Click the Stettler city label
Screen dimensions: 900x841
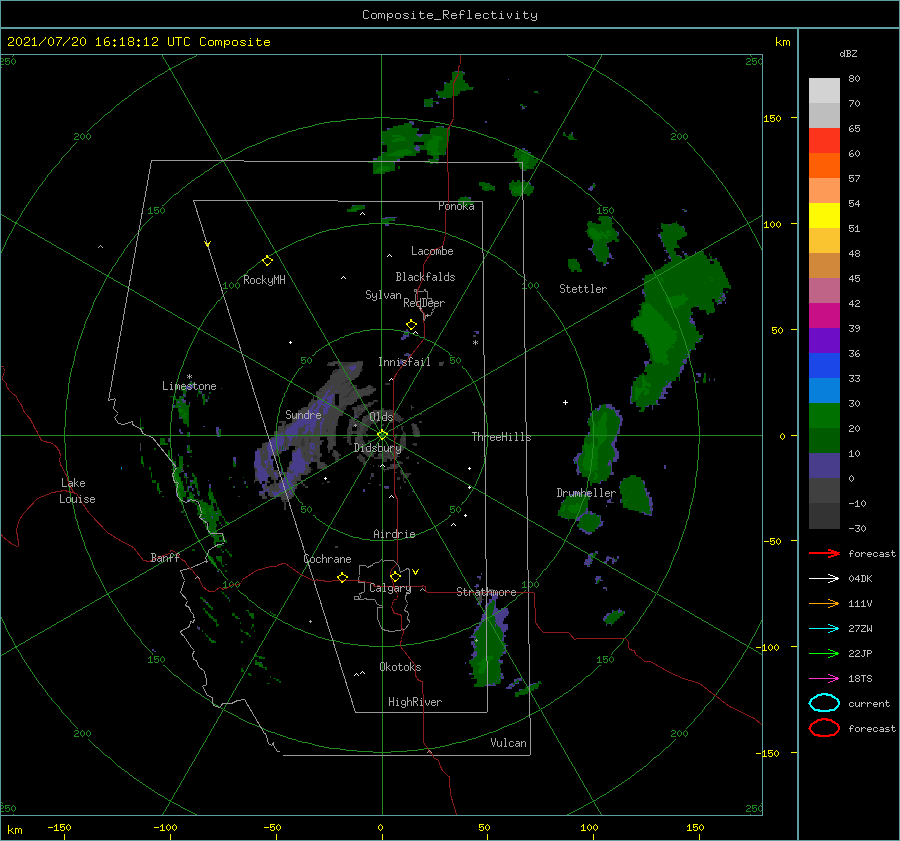coord(583,289)
